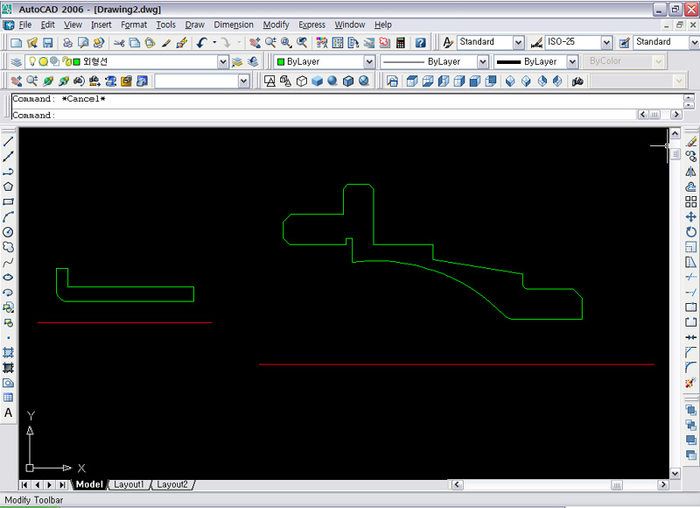700x508 pixels.
Task: Open the Modify menu
Action: click(x=276, y=25)
